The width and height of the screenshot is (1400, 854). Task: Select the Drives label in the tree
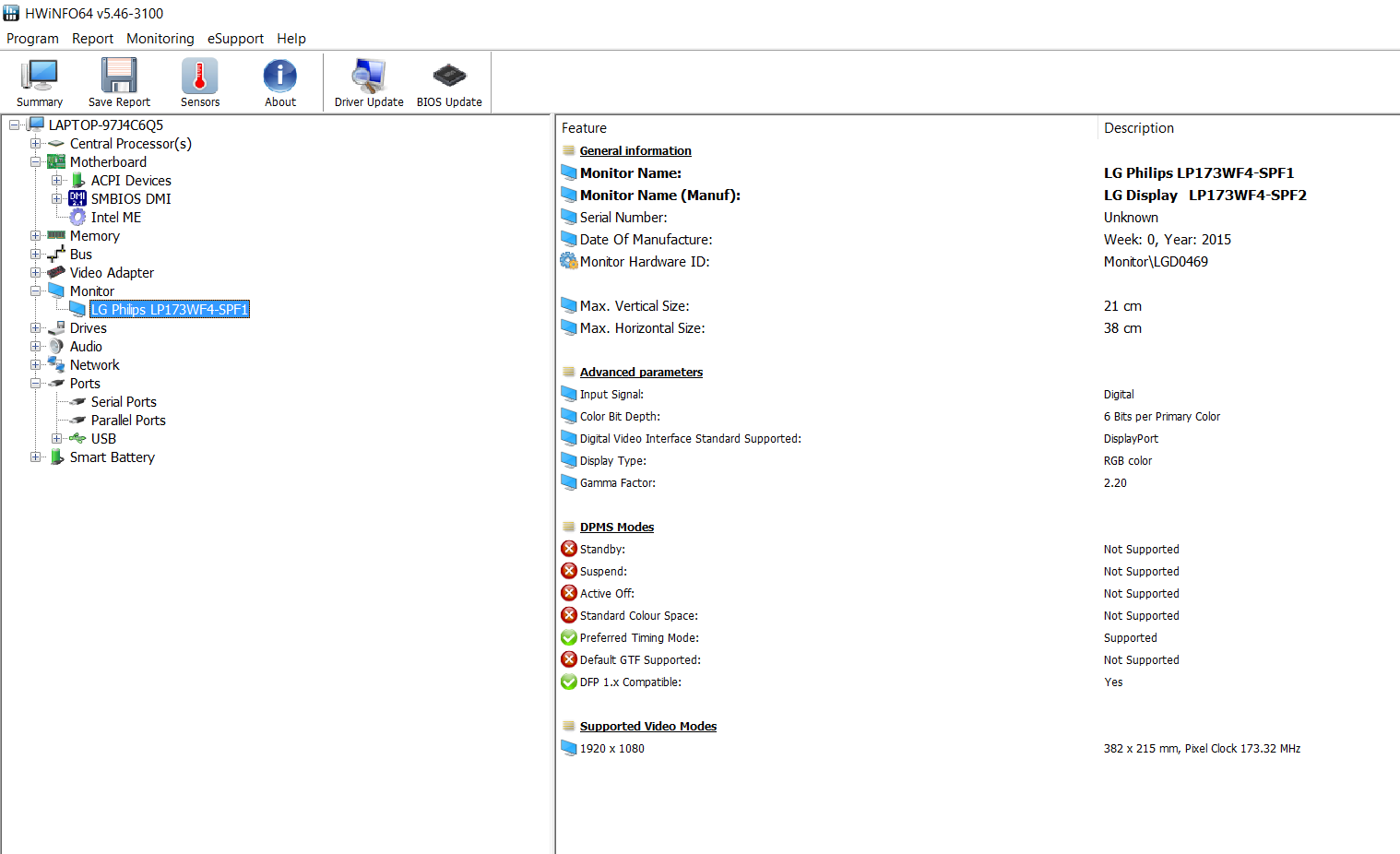pos(89,327)
